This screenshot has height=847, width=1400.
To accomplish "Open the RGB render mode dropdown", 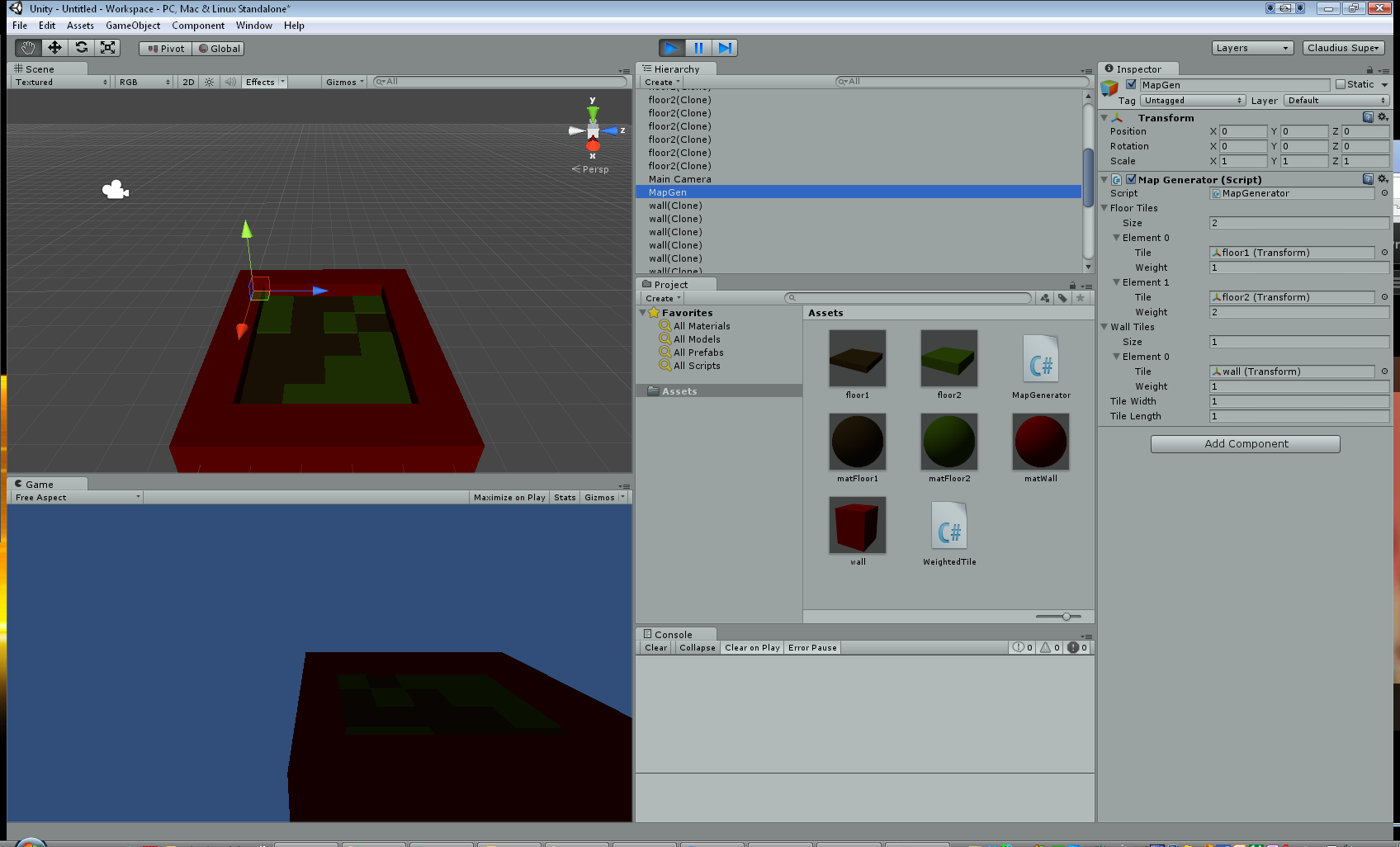I will (x=144, y=82).
